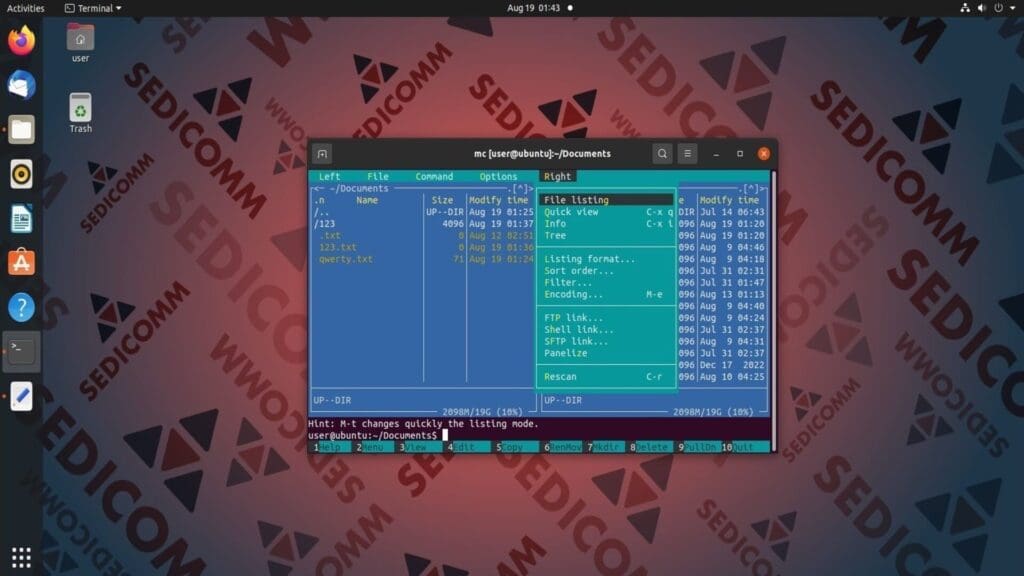Open the Files manager in the dock

pyautogui.click(x=21, y=129)
